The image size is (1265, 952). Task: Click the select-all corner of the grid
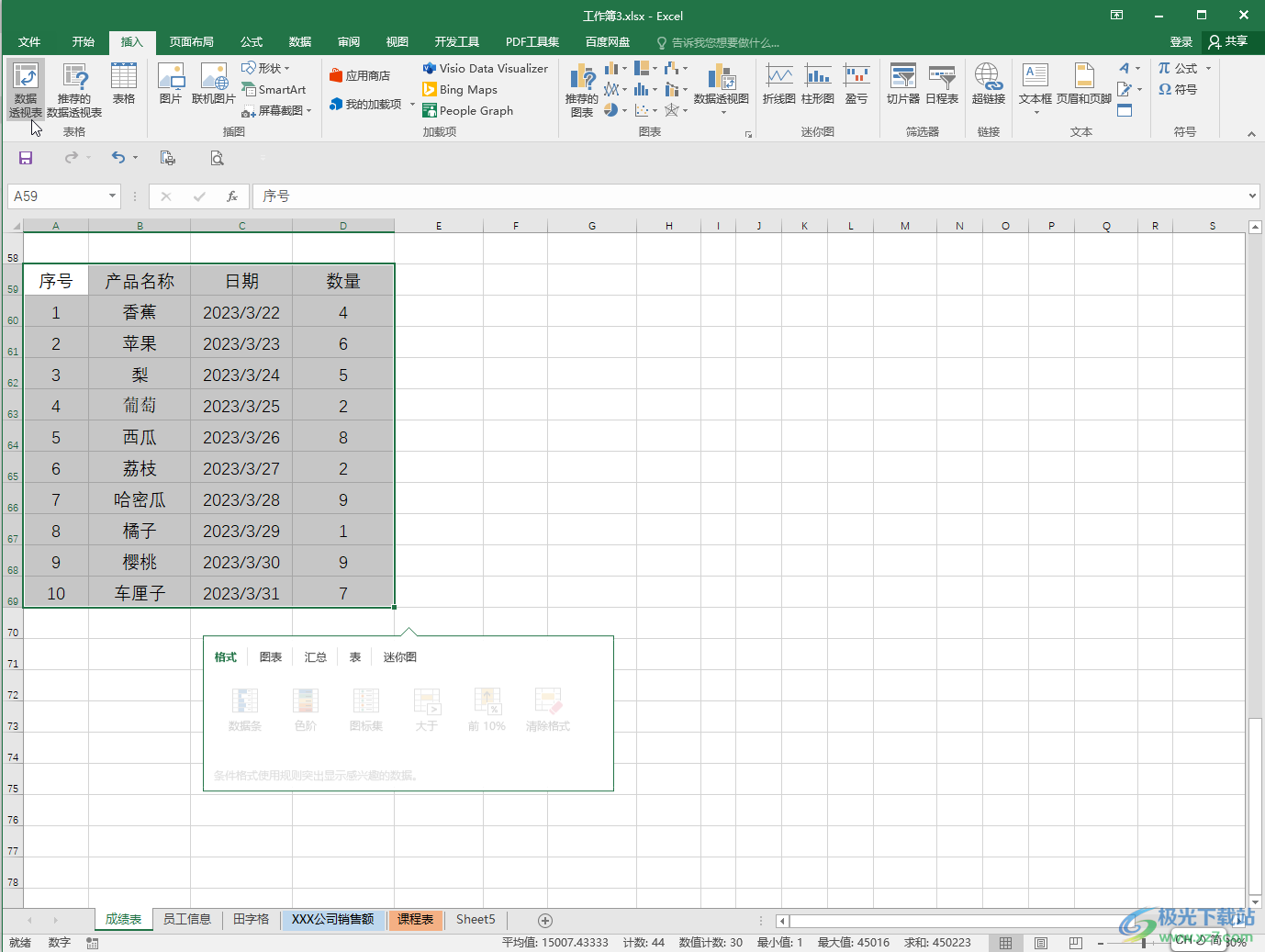coord(14,226)
